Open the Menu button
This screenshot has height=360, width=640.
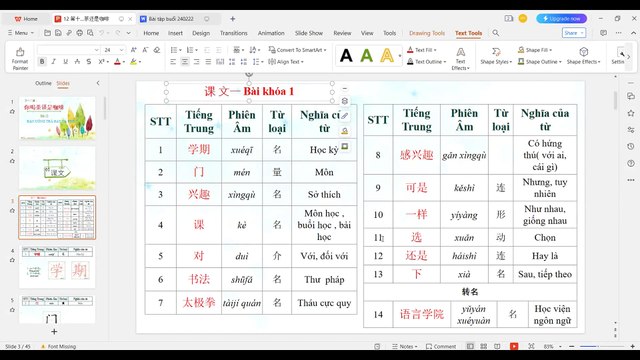pyautogui.click(x=20, y=33)
